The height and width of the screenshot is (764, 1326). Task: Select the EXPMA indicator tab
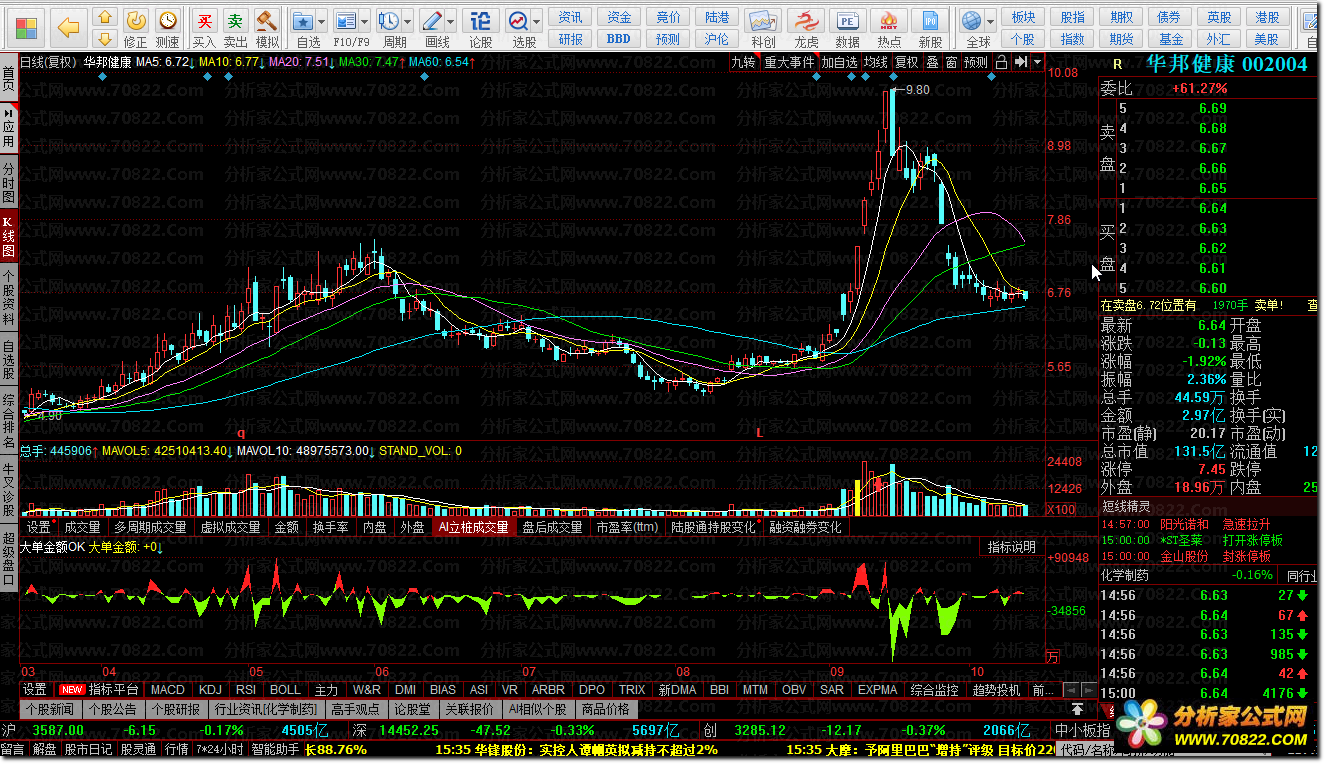pos(878,690)
